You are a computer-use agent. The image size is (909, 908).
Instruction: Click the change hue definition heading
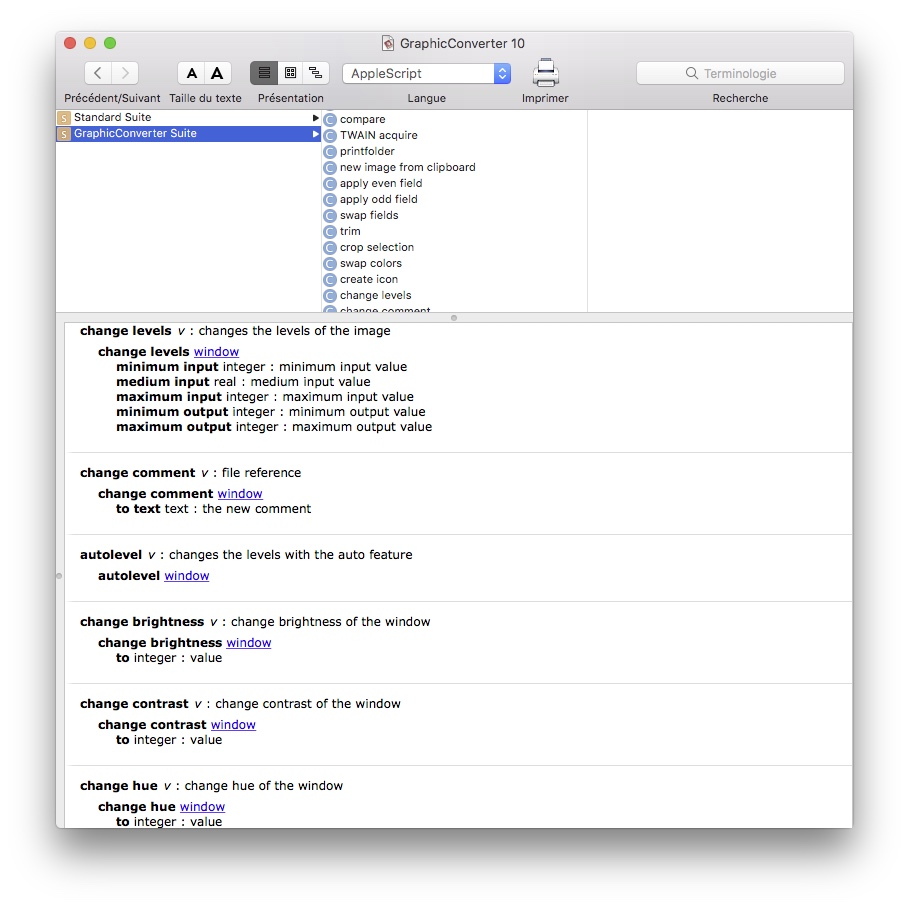click(212, 786)
